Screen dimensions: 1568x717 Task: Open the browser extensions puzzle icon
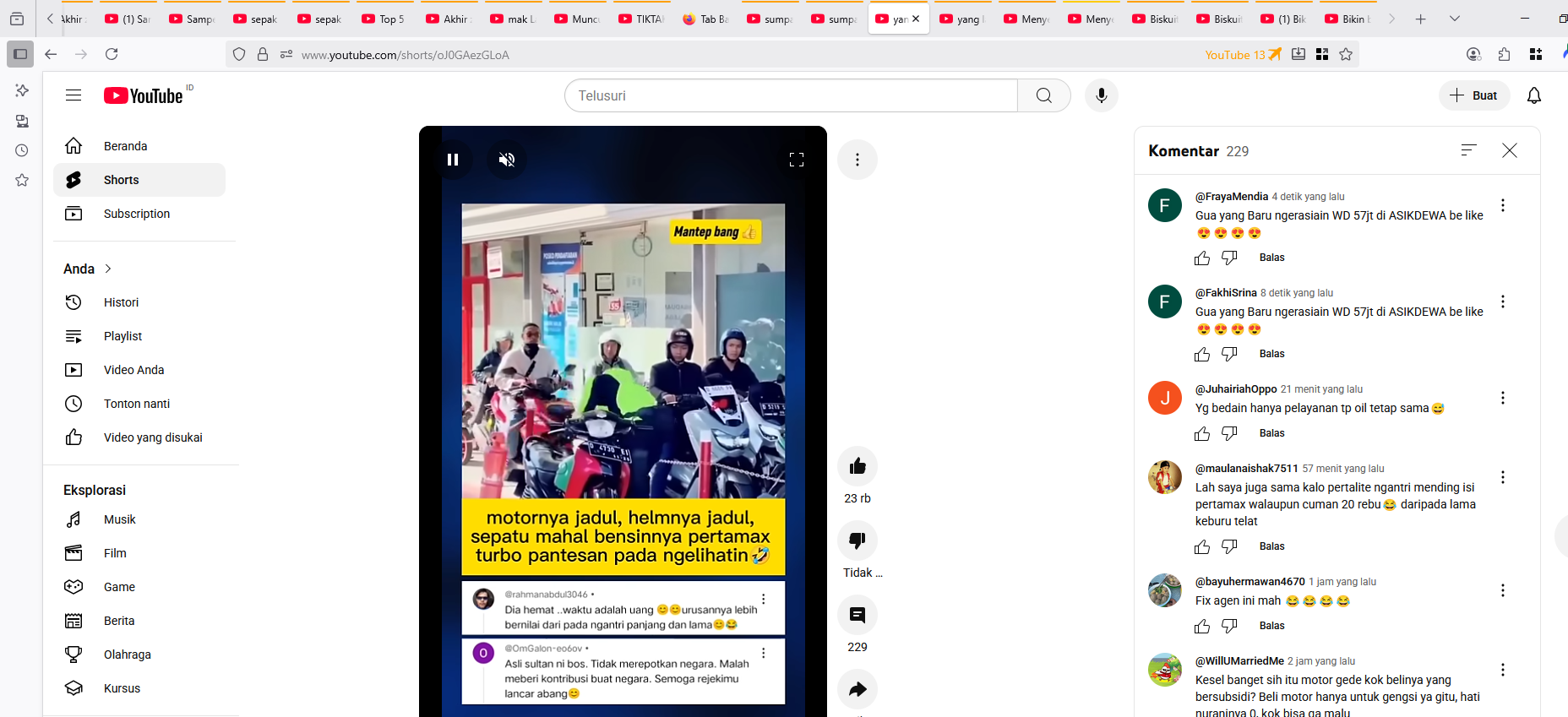pos(1504,54)
